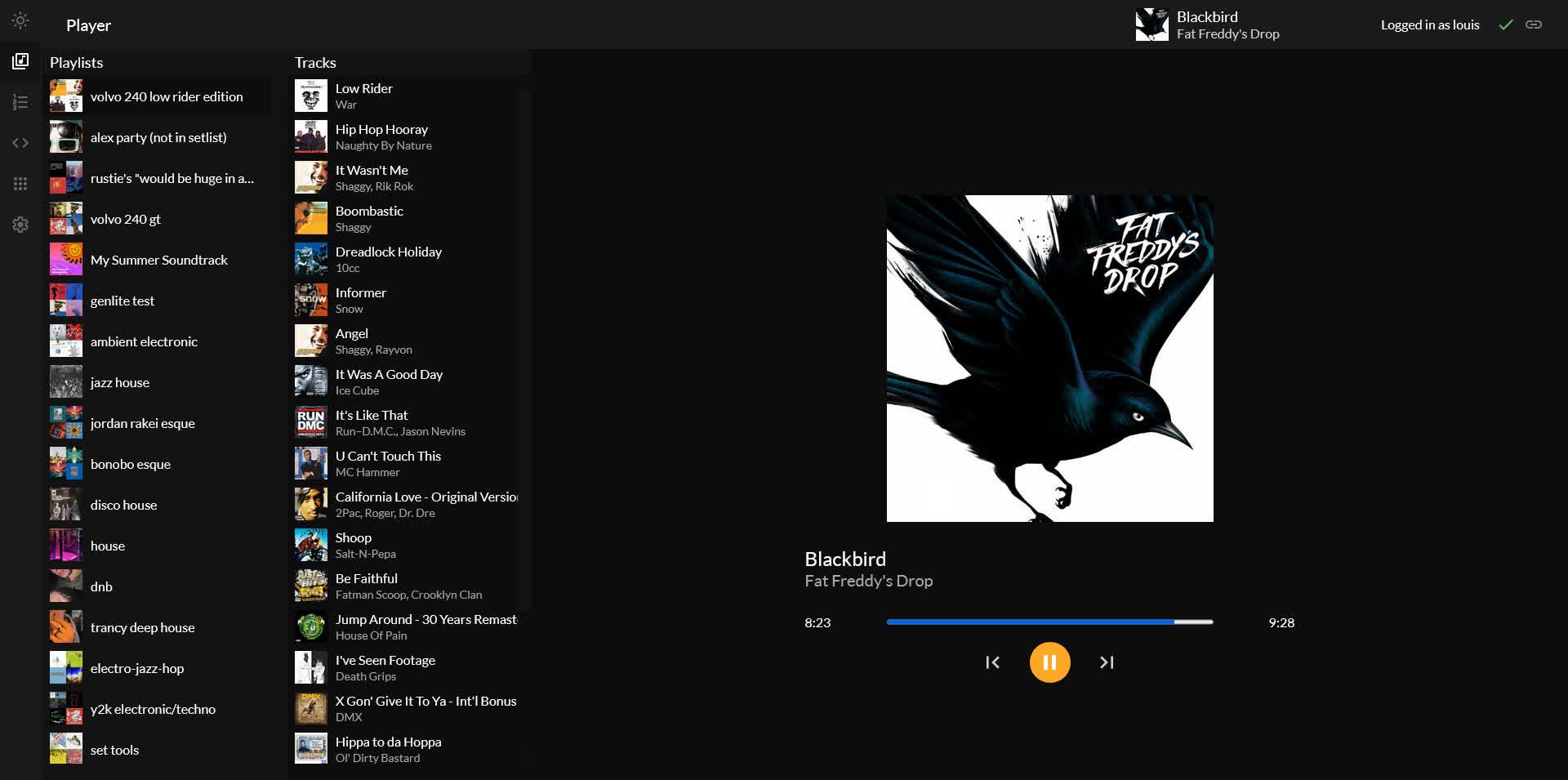1568x780 pixels.
Task: Play 'It Was A Good Day' track
Action: click(x=389, y=381)
